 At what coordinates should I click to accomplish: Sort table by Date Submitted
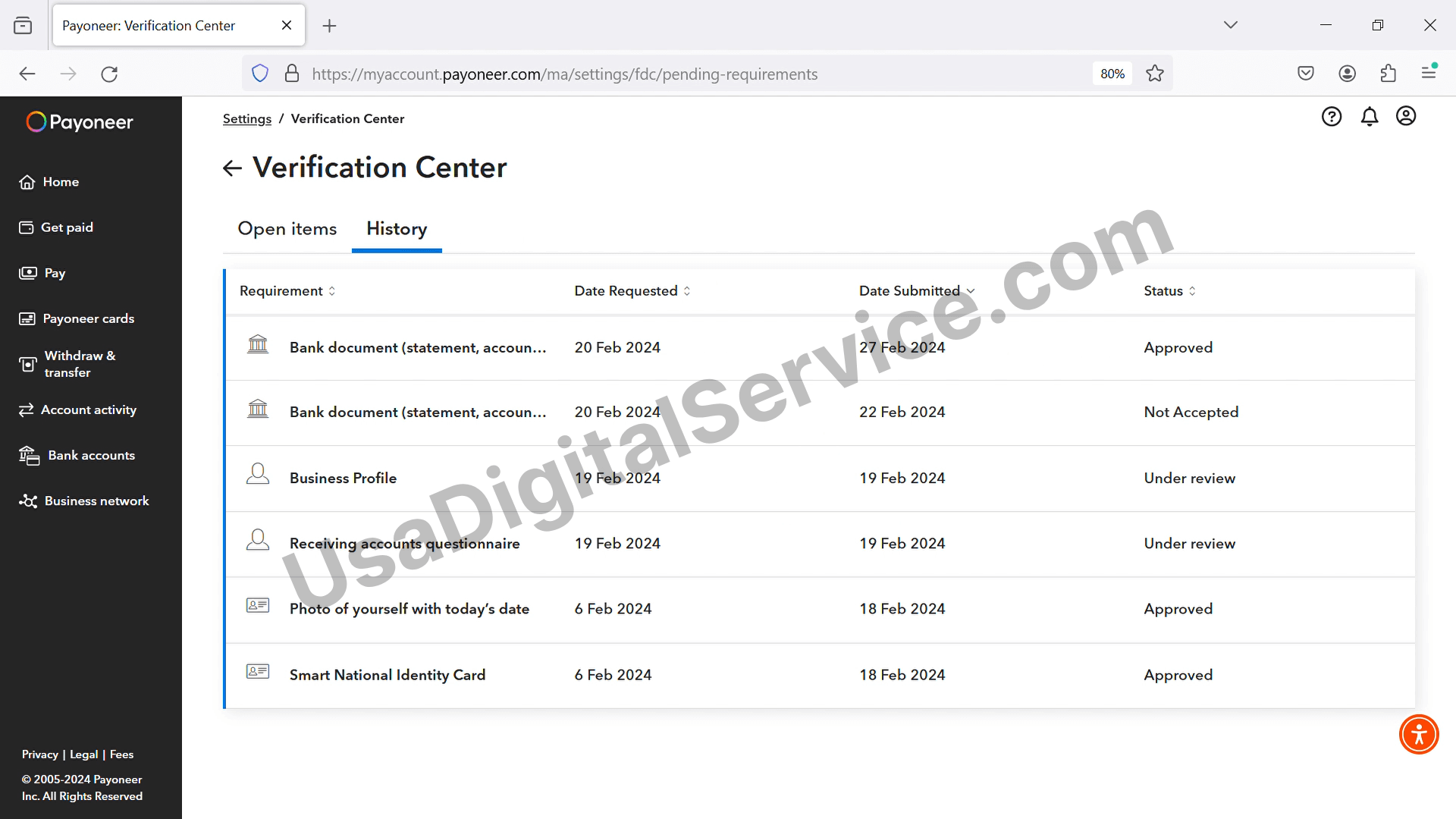pyautogui.click(x=917, y=291)
